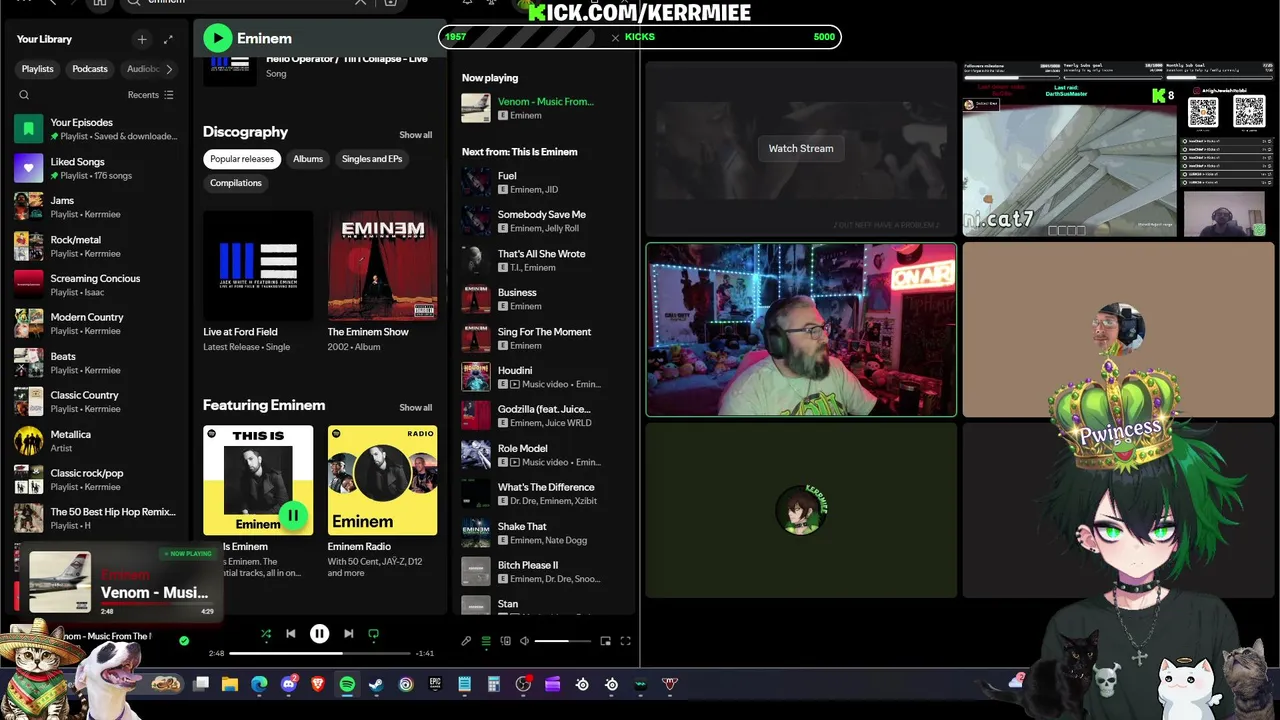This screenshot has height=720, width=1280.
Task: Switch to Singles and EPs chip
Action: 372,159
